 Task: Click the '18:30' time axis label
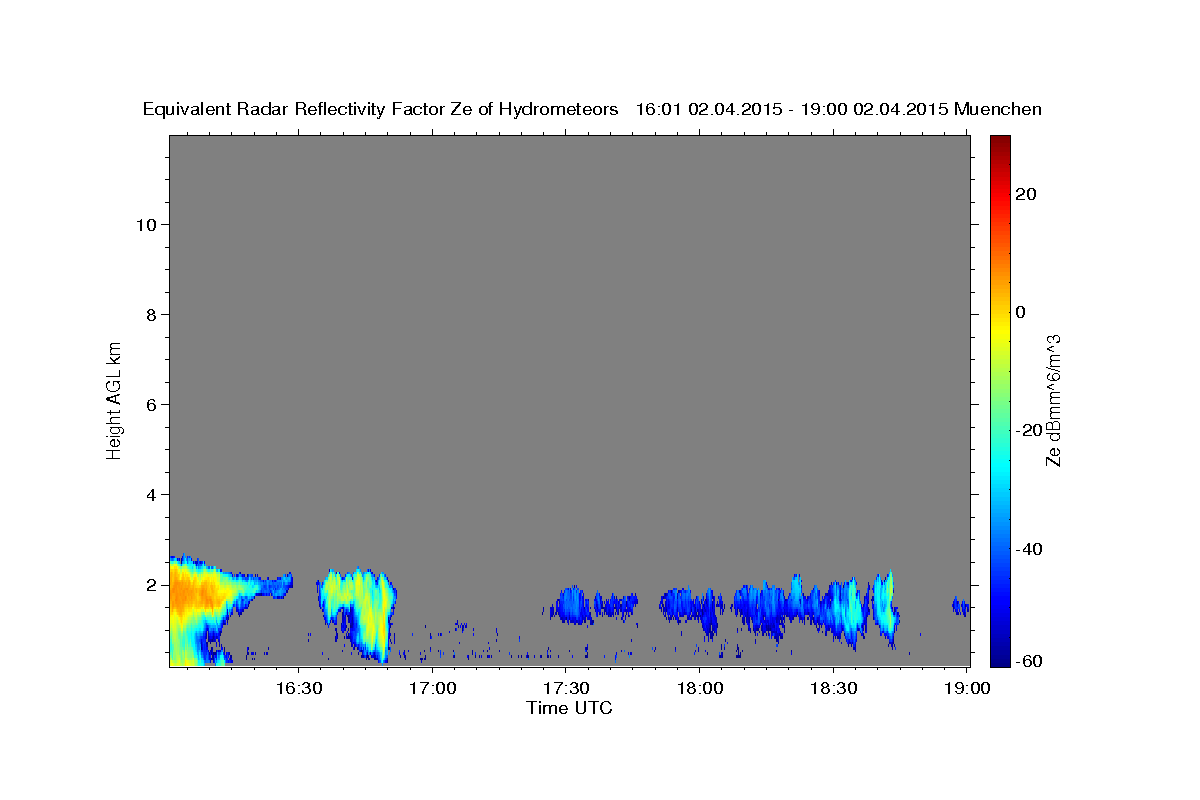click(x=834, y=688)
